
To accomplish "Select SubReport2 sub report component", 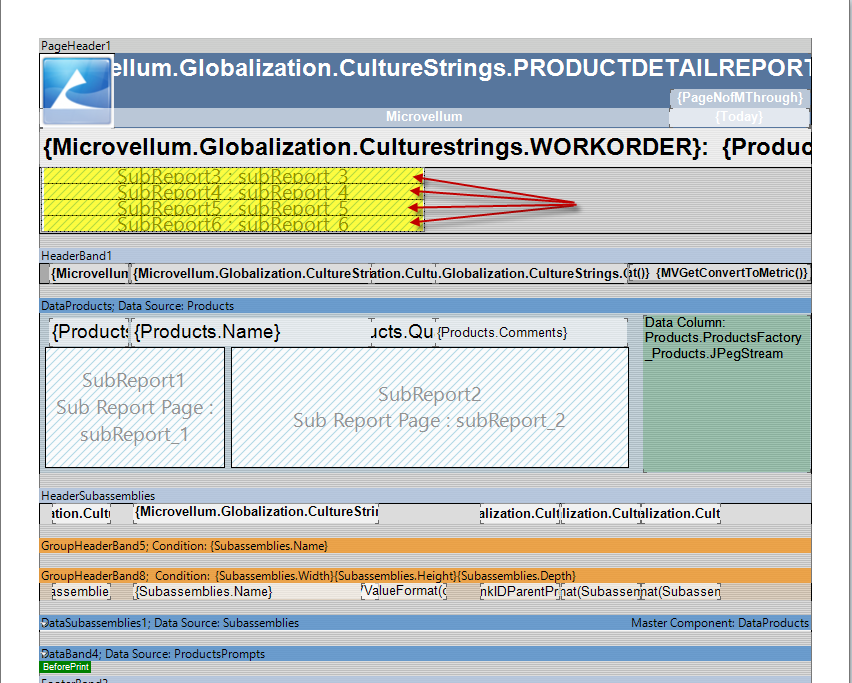I will pyautogui.click(x=430, y=408).
